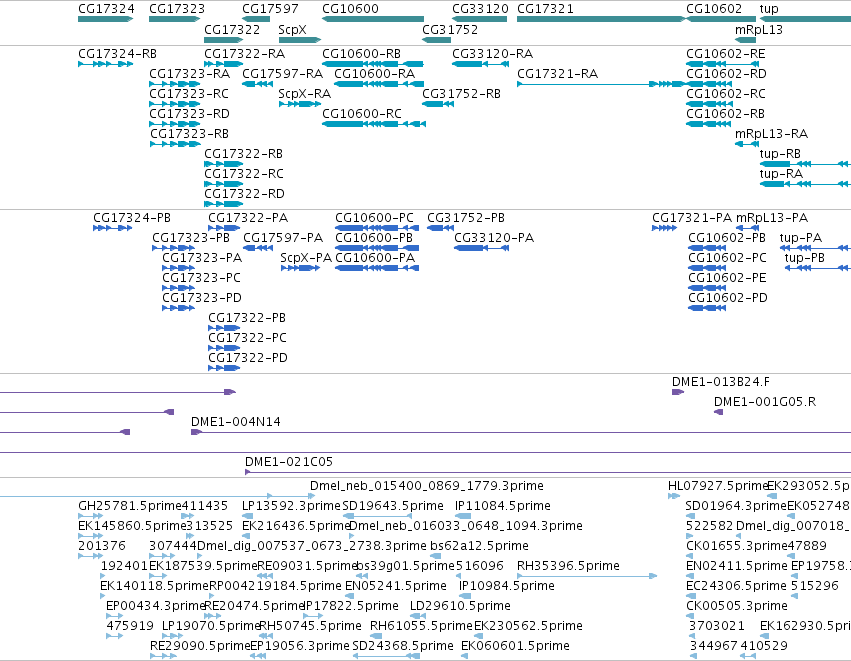
Task: Select BAC end DME1-001G05.R
Action: tap(765, 402)
